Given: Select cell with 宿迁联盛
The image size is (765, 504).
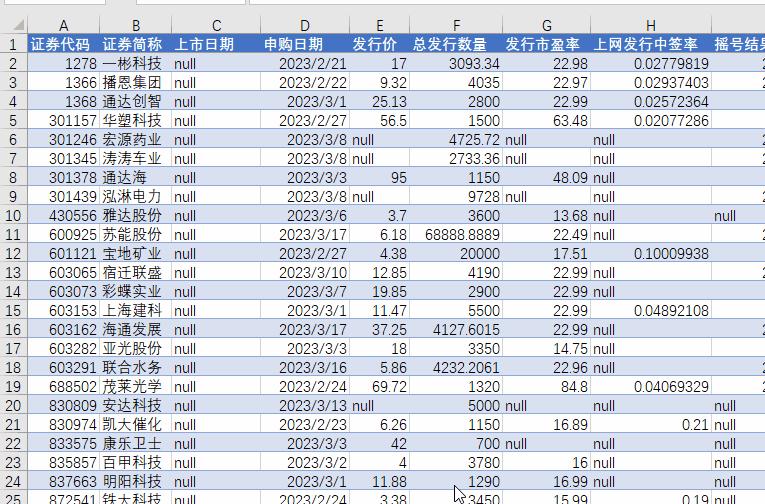Looking at the screenshot, I should (x=136, y=273).
